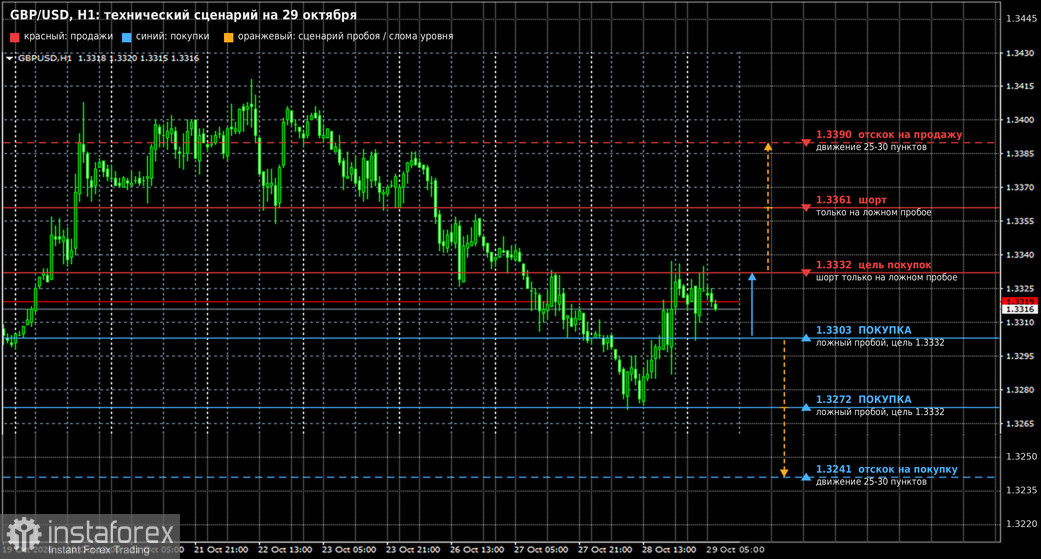Click the 29 Oct 05:00 time axis label
Viewport: 1041px width, 559px height.
click(735, 550)
